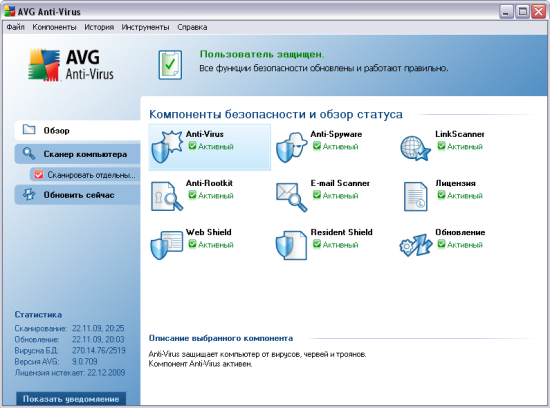Click the Активный status under Web Shield

[211, 245]
